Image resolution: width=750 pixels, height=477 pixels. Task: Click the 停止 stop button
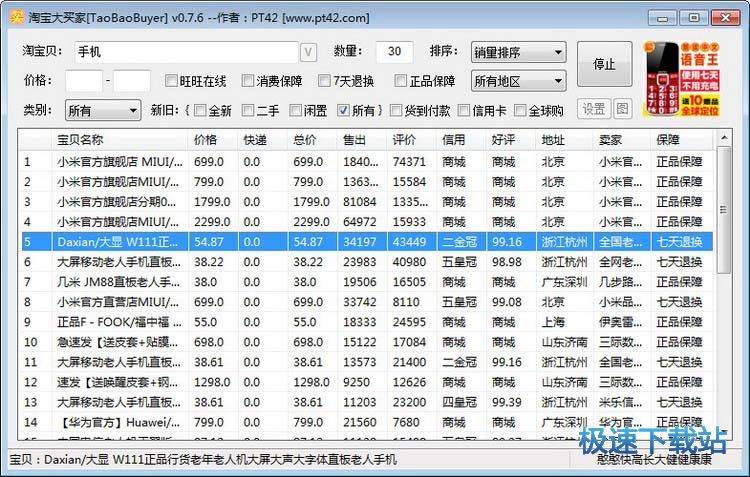(604, 64)
